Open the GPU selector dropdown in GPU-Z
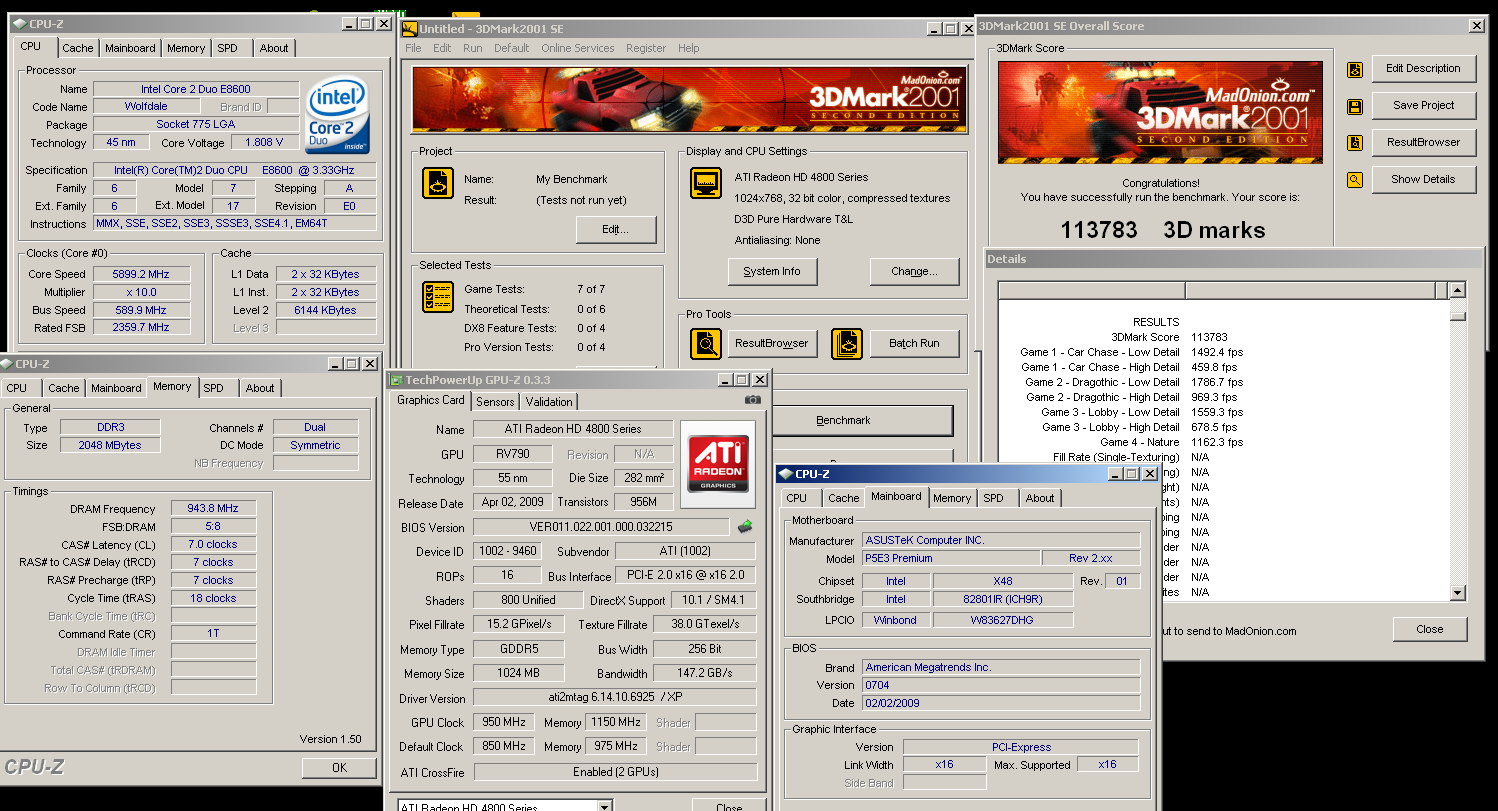This screenshot has height=811, width=1498. [x=604, y=806]
